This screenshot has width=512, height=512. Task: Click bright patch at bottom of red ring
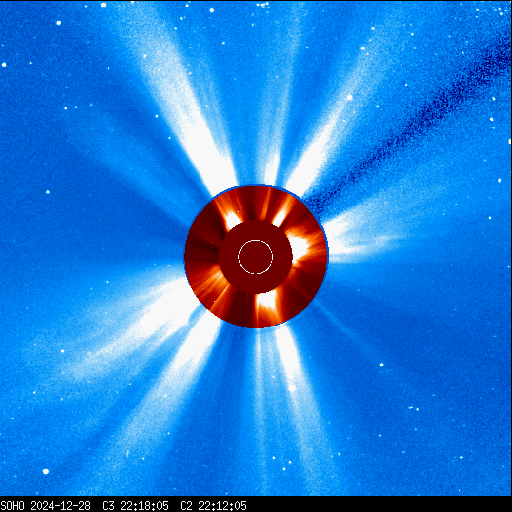coord(266,303)
